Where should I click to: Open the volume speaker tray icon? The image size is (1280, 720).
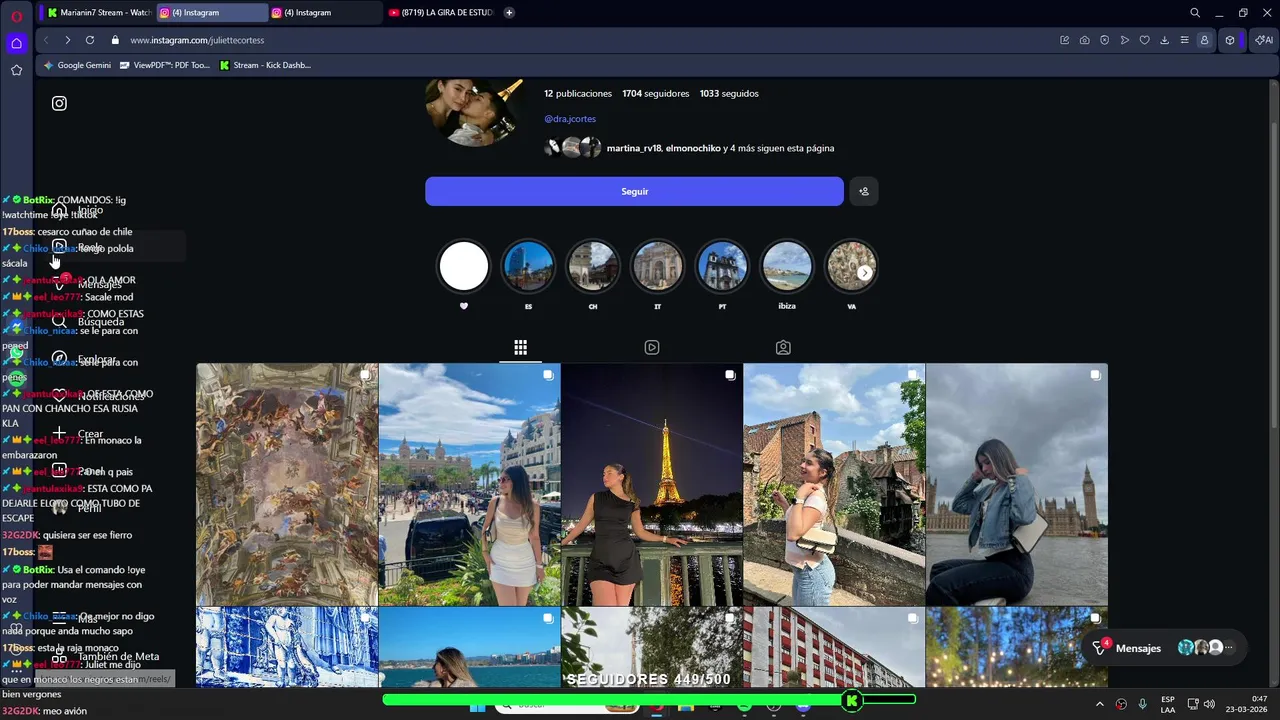tap(1209, 704)
